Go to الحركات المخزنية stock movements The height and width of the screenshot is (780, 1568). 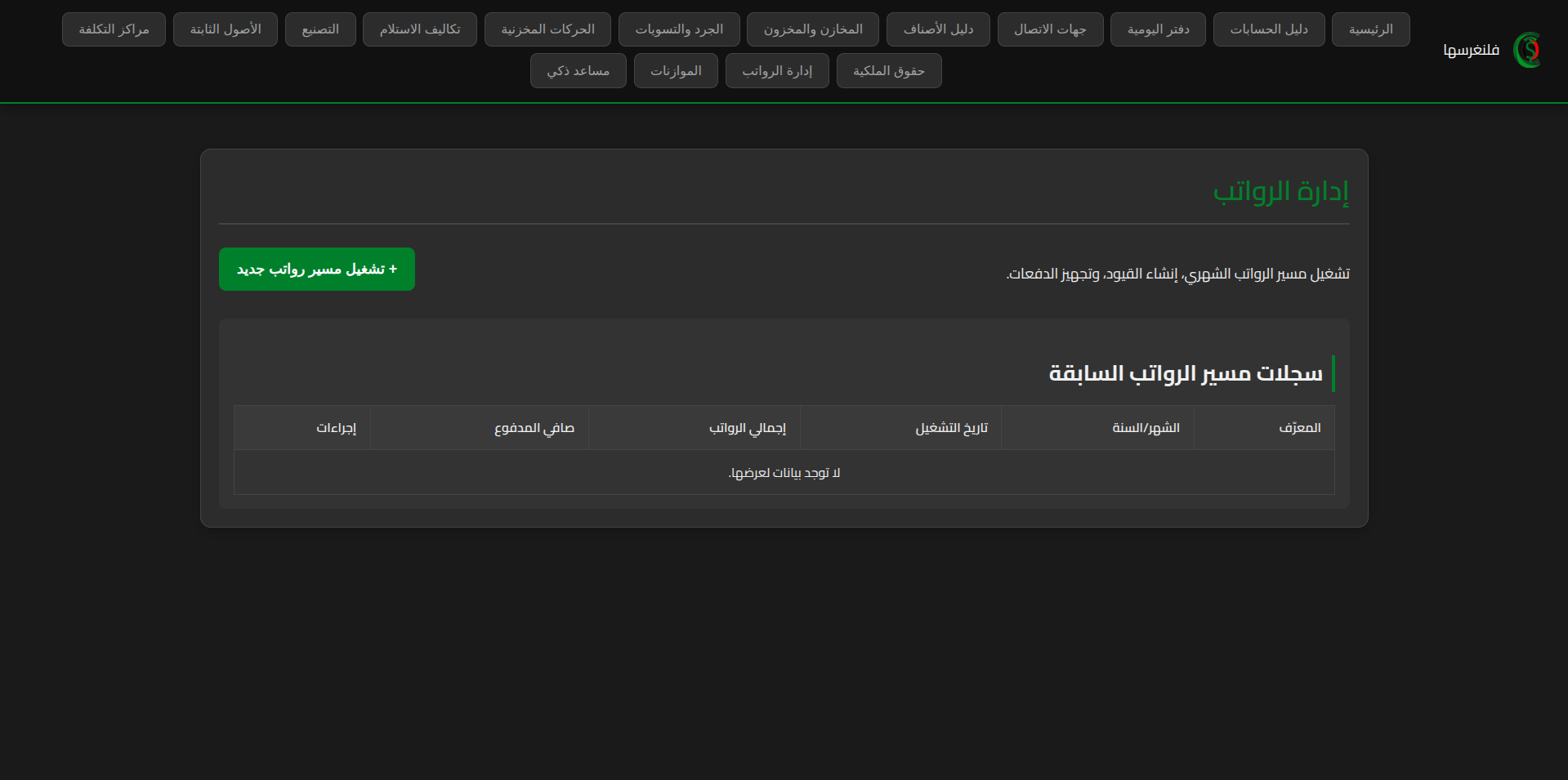pos(547,29)
